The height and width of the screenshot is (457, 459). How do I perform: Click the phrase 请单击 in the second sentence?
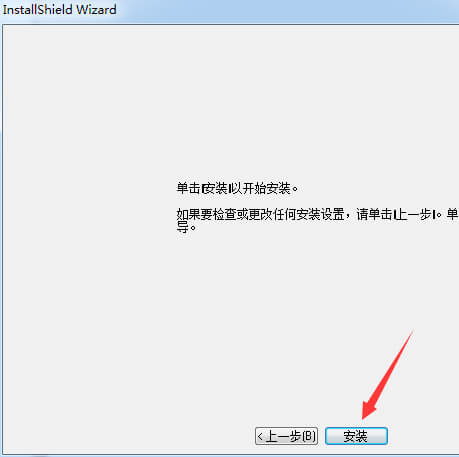point(374,214)
